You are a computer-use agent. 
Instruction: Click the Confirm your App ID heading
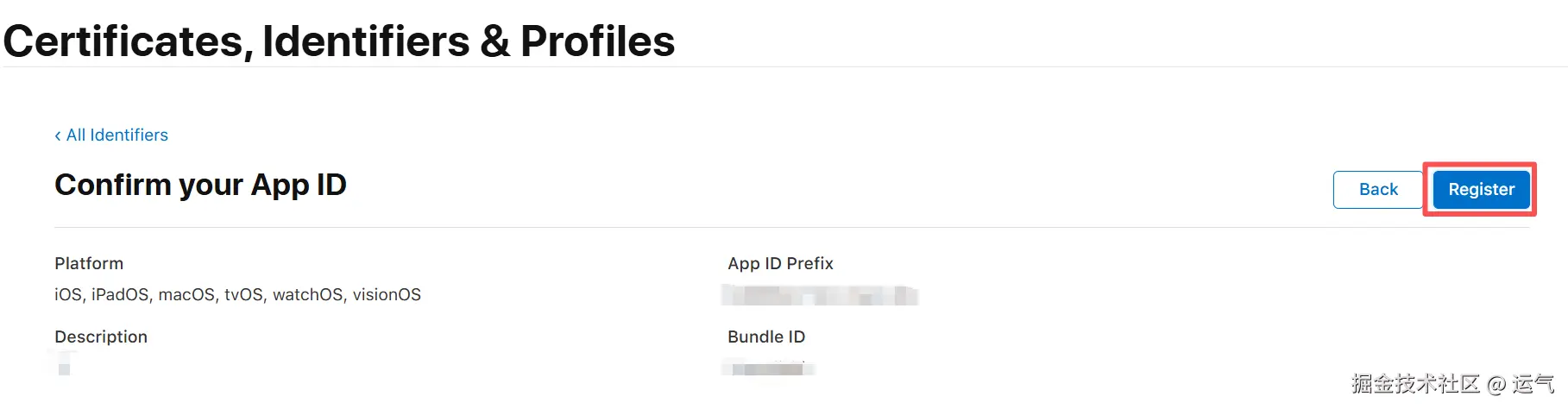click(x=200, y=185)
